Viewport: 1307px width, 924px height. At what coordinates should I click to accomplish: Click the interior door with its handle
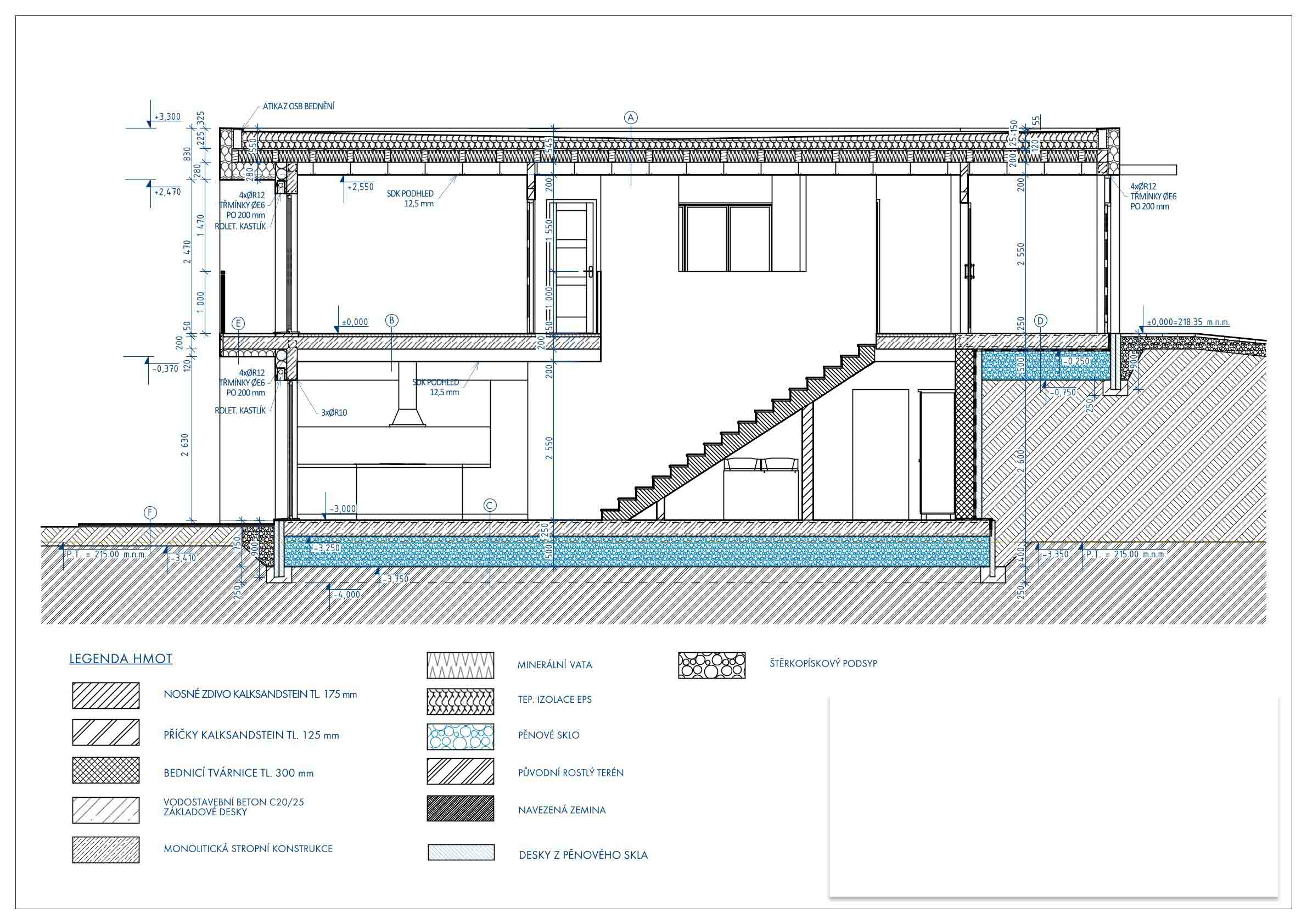(571, 267)
